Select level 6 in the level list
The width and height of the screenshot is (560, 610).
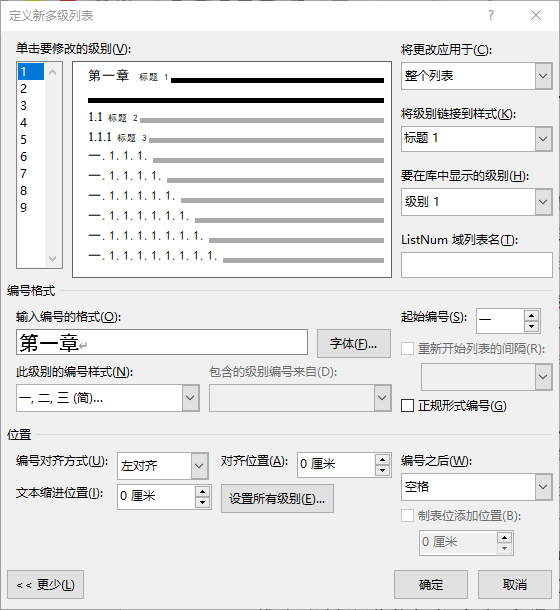point(31,157)
